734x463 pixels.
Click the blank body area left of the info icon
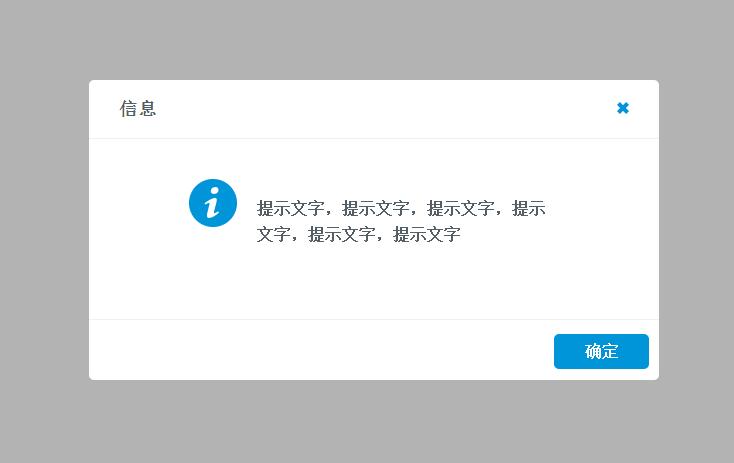tap(139, 204)
